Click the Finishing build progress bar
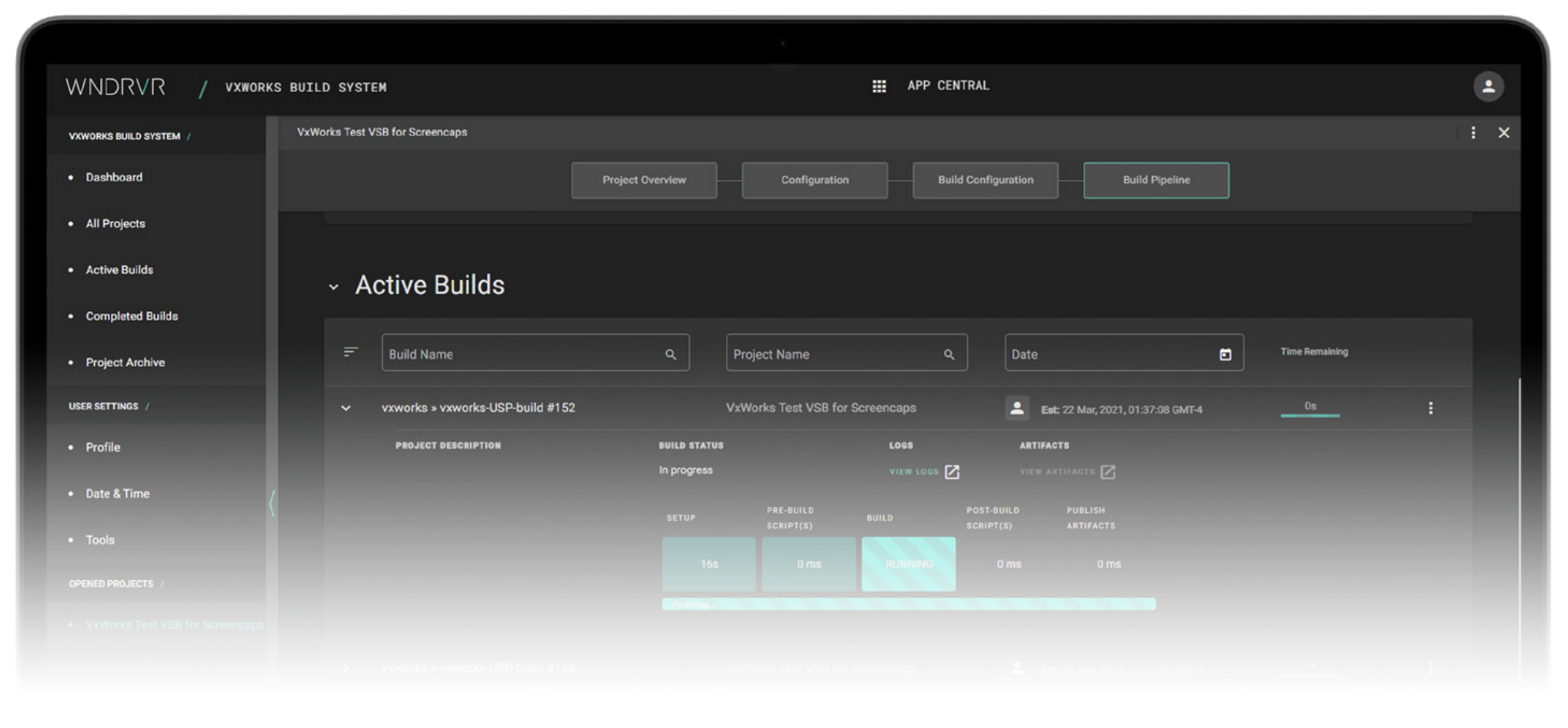Image resolution: width=1568 pixels, height=728 pixels. [908, 604]
